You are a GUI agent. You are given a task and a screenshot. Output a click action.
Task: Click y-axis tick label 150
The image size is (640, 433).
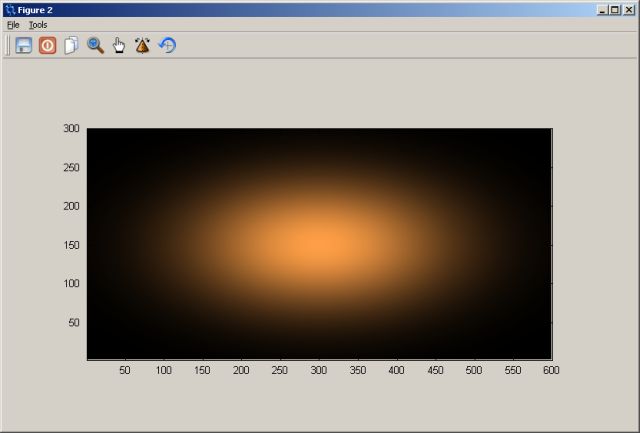pyautogui.click(x=71, y=245)
